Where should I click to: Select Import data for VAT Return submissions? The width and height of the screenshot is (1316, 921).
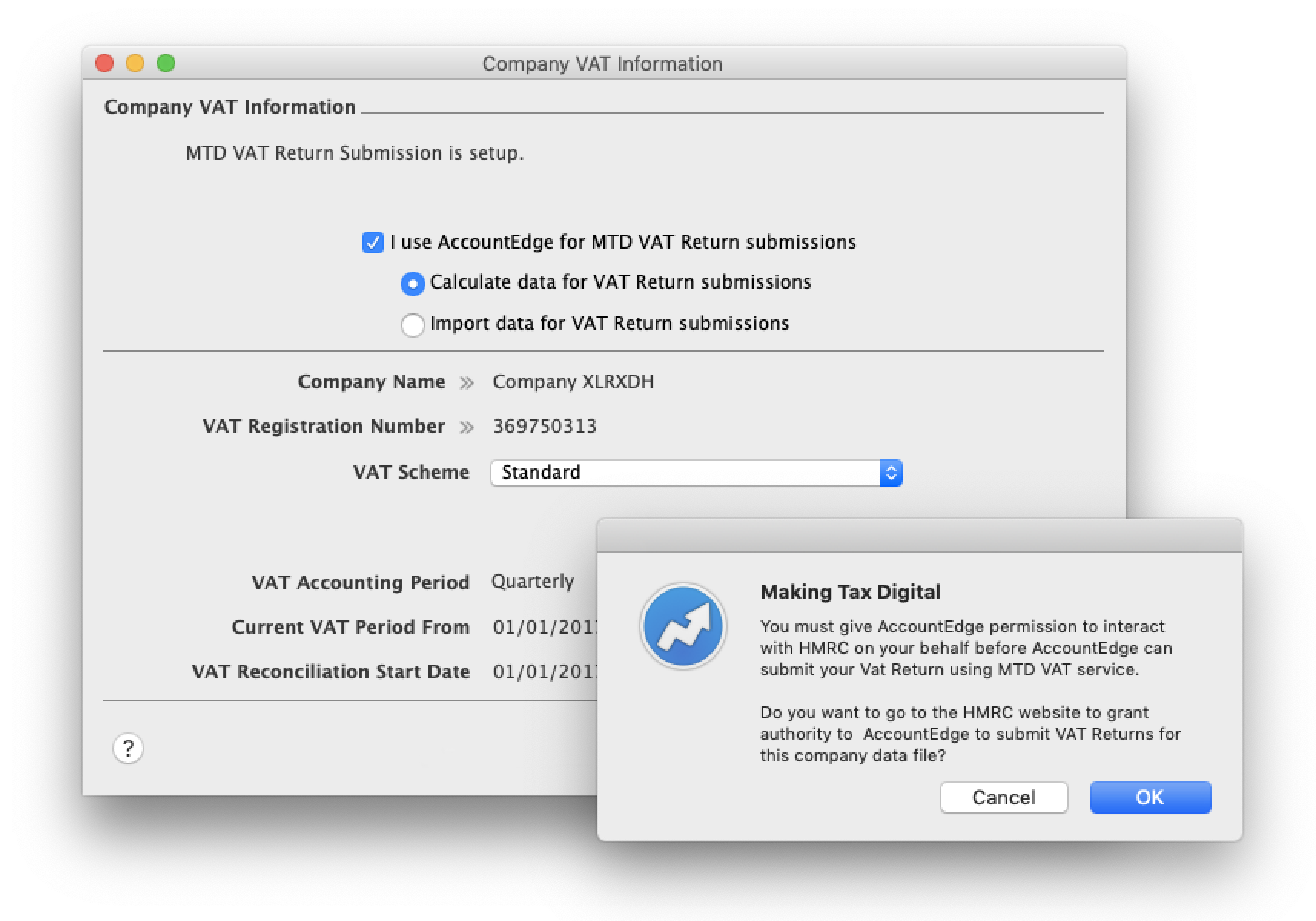pos(412,325)
